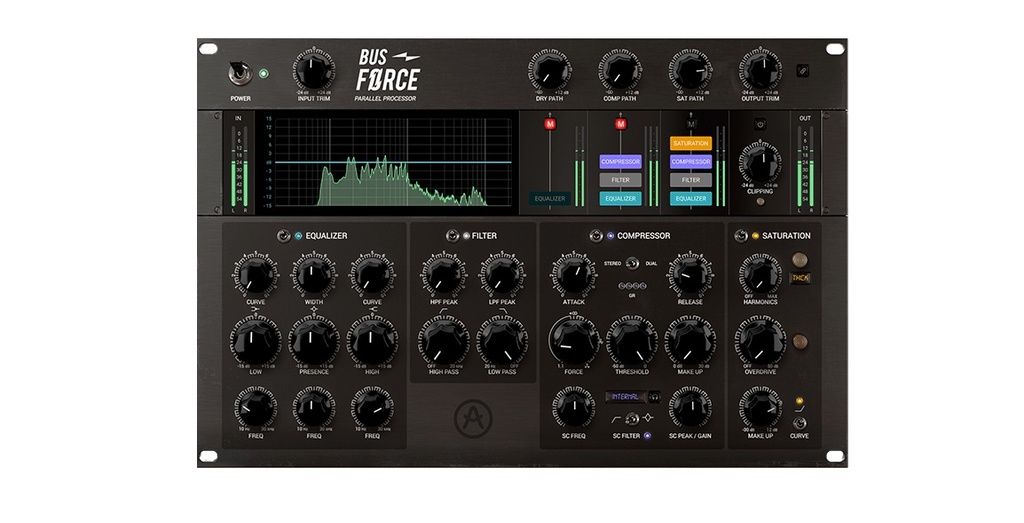Click the saturation MAKE UP knob
Viewport: 1024px width, 523px height.
tap(760, 408)
